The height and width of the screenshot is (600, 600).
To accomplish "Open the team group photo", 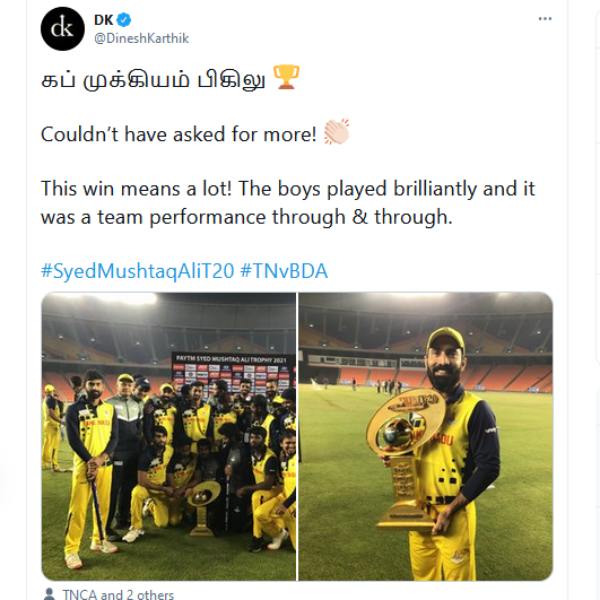I will tap(168, 436).
